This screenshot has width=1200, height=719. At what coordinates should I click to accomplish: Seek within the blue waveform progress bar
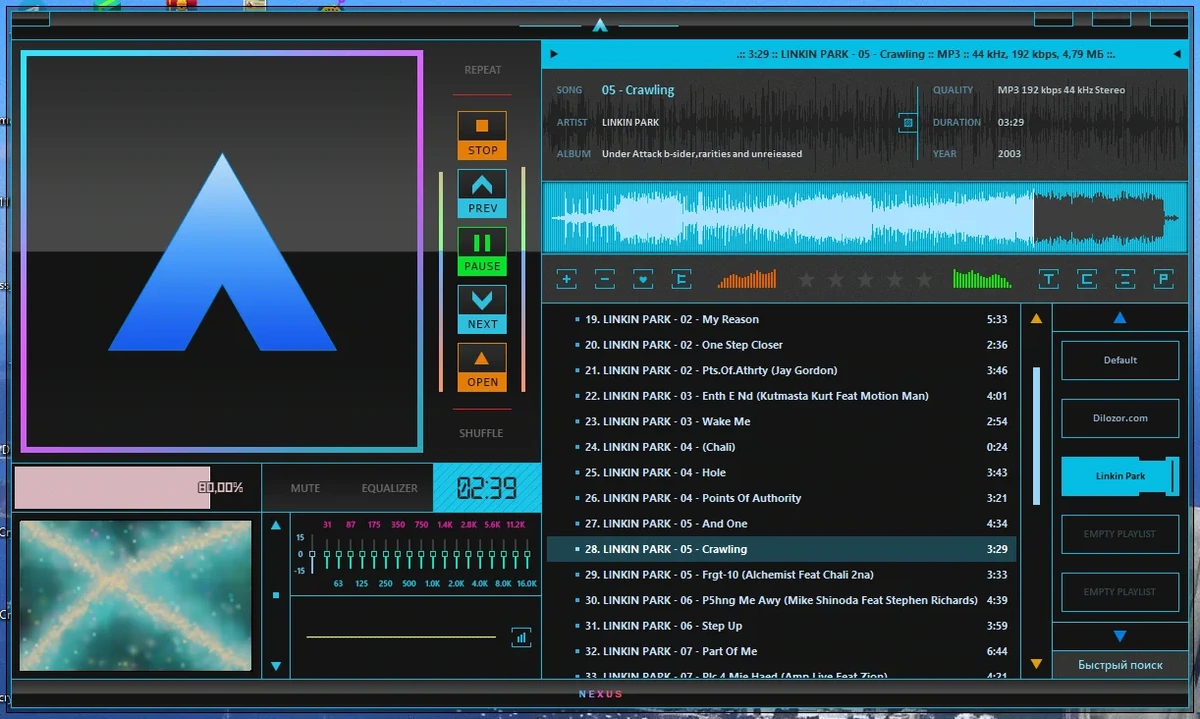click(x=865, y=217)
